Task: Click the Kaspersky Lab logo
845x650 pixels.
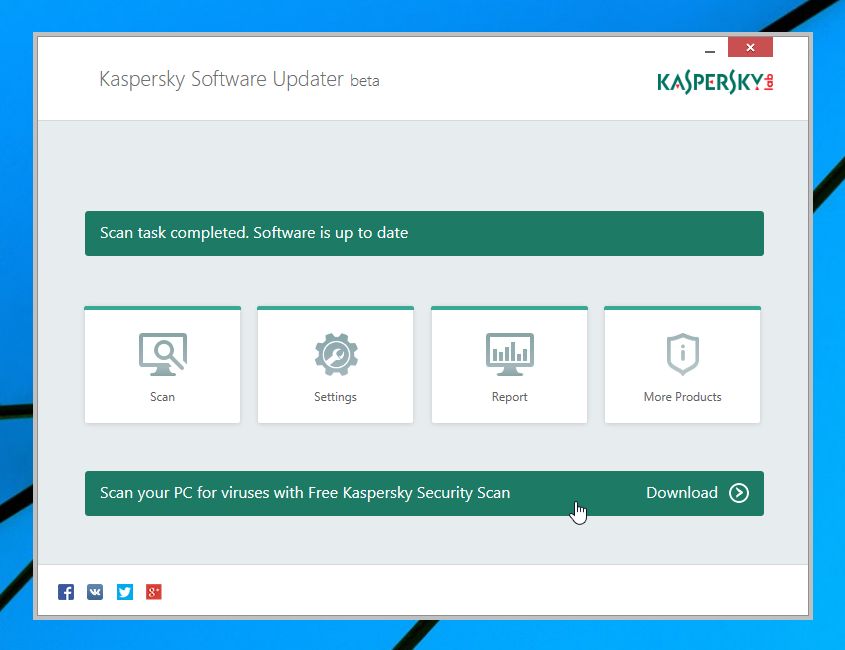Action: (715, 82)
